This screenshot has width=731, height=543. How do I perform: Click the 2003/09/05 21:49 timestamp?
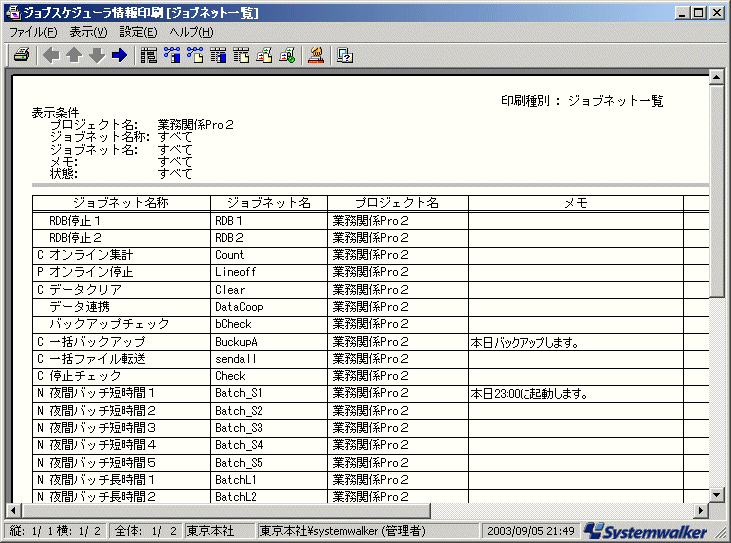[x=530, y=531]
